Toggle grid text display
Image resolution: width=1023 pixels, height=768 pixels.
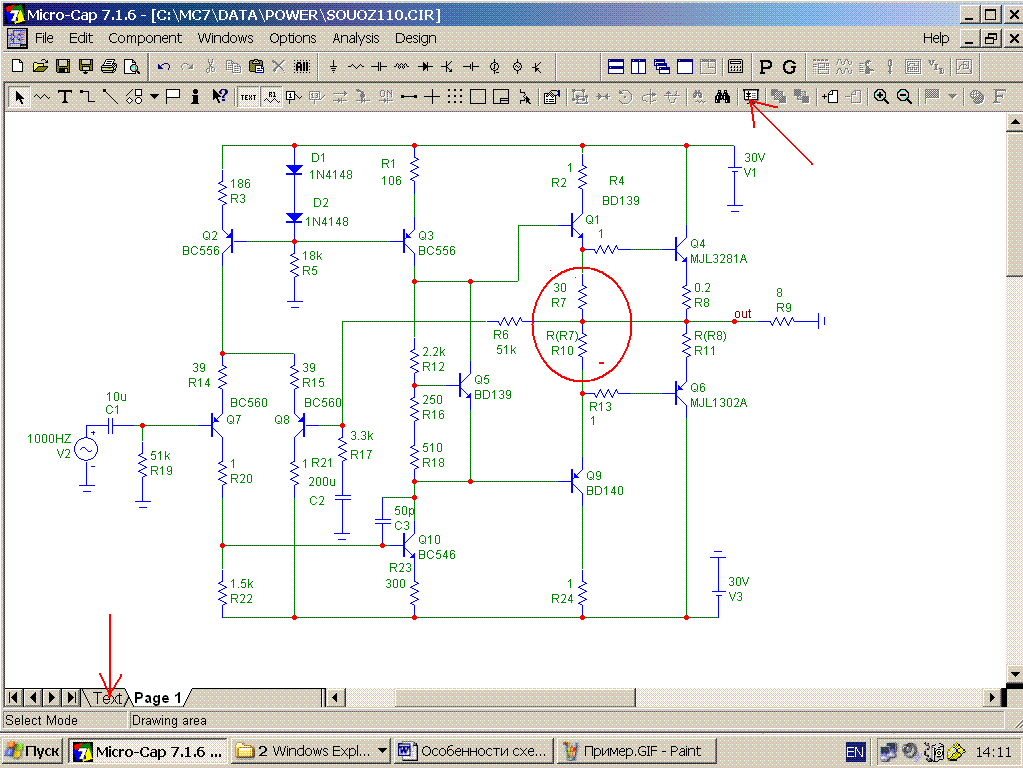point(249,97)
